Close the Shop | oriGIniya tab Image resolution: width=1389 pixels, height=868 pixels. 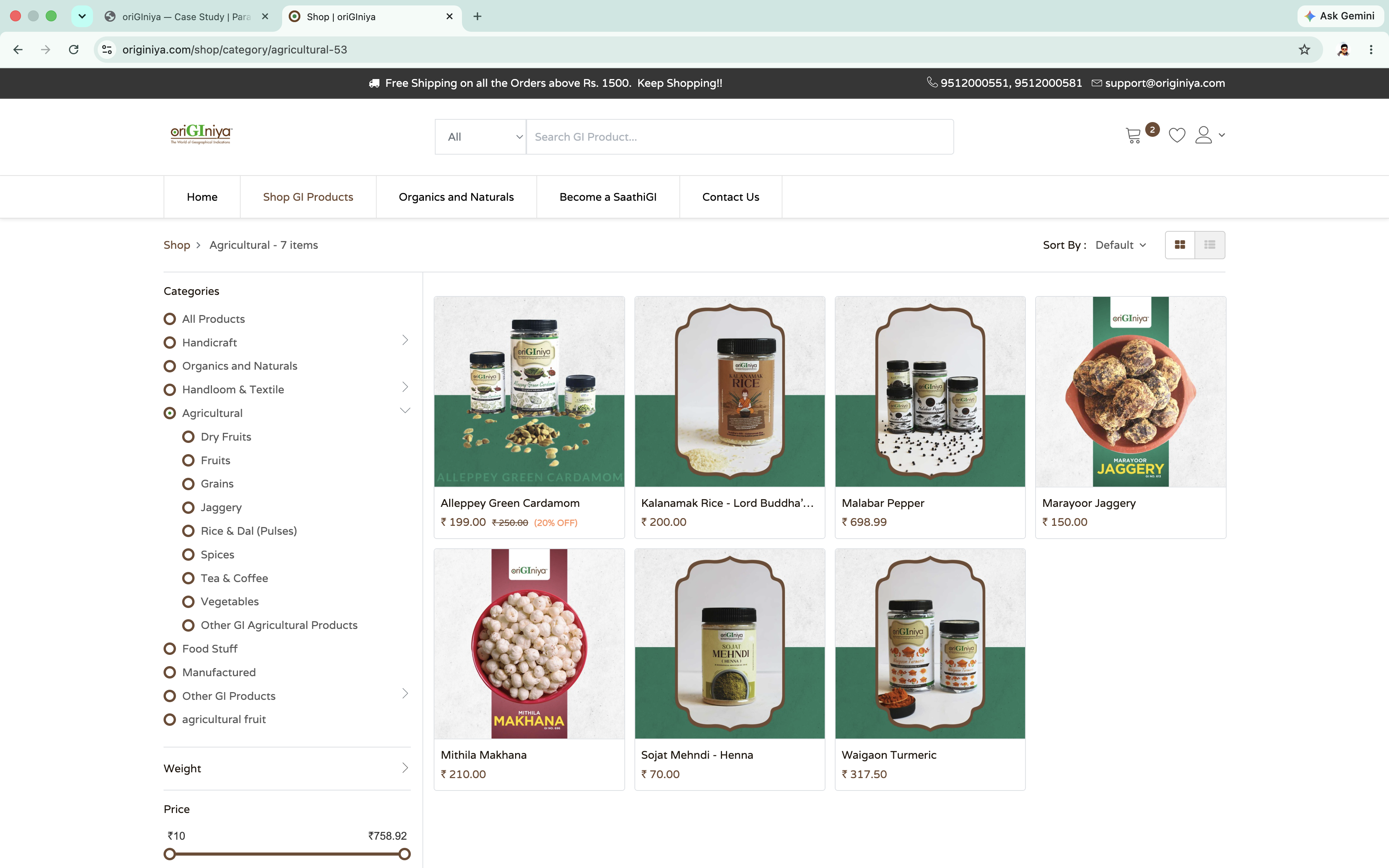click(x=450, y=17)
